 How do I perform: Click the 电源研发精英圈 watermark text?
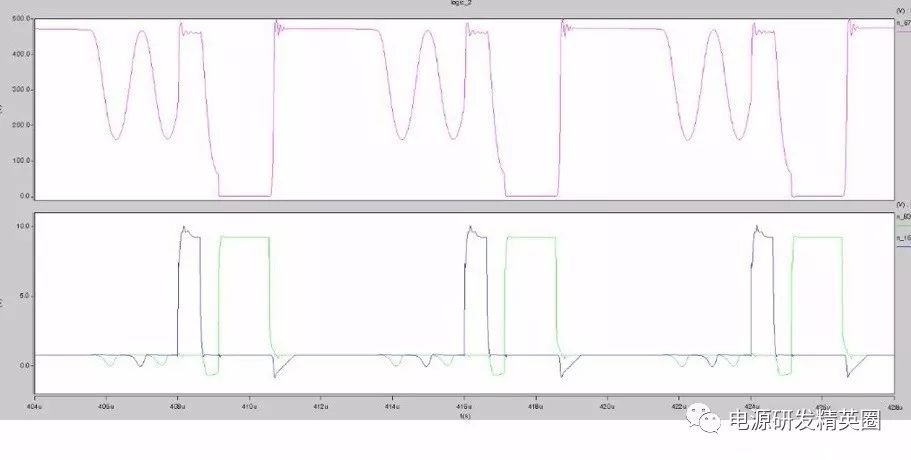[x=805, y=423]
